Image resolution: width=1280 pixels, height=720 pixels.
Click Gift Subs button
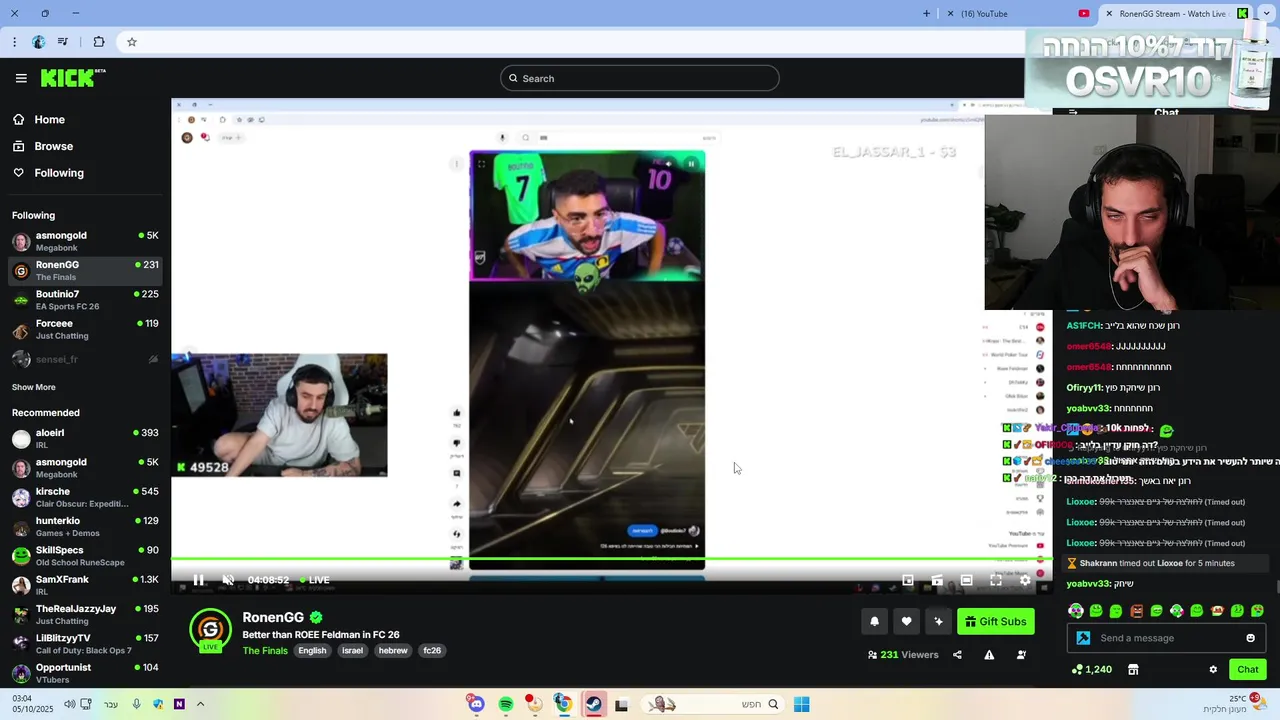(995, 622)
